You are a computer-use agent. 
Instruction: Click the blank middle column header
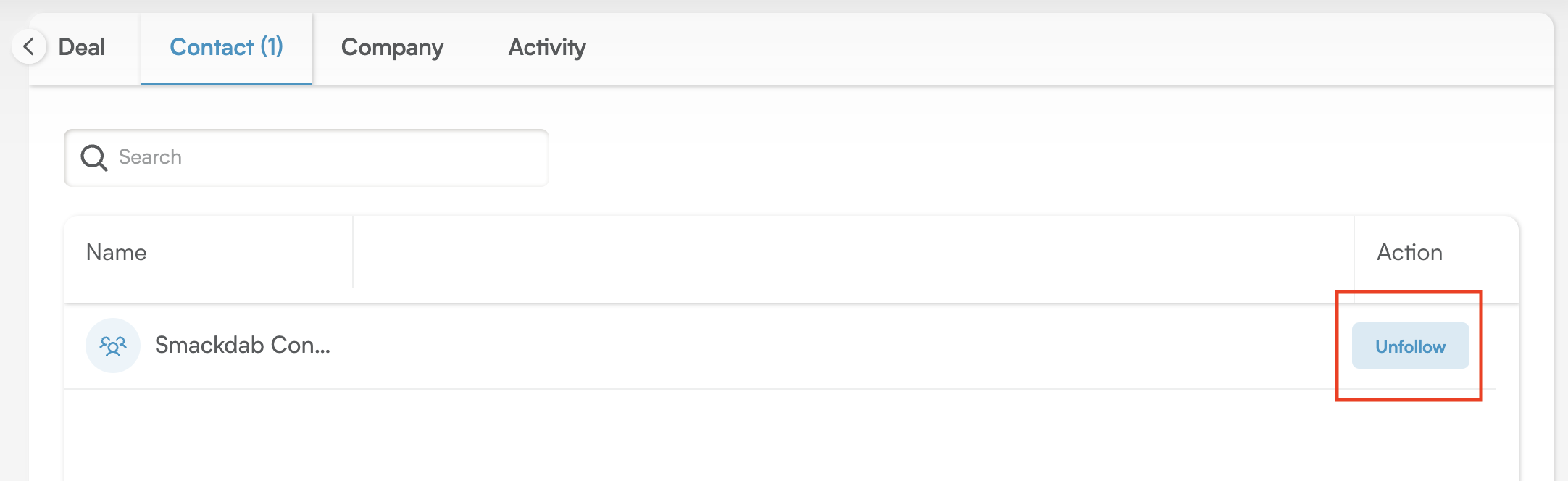854,252
